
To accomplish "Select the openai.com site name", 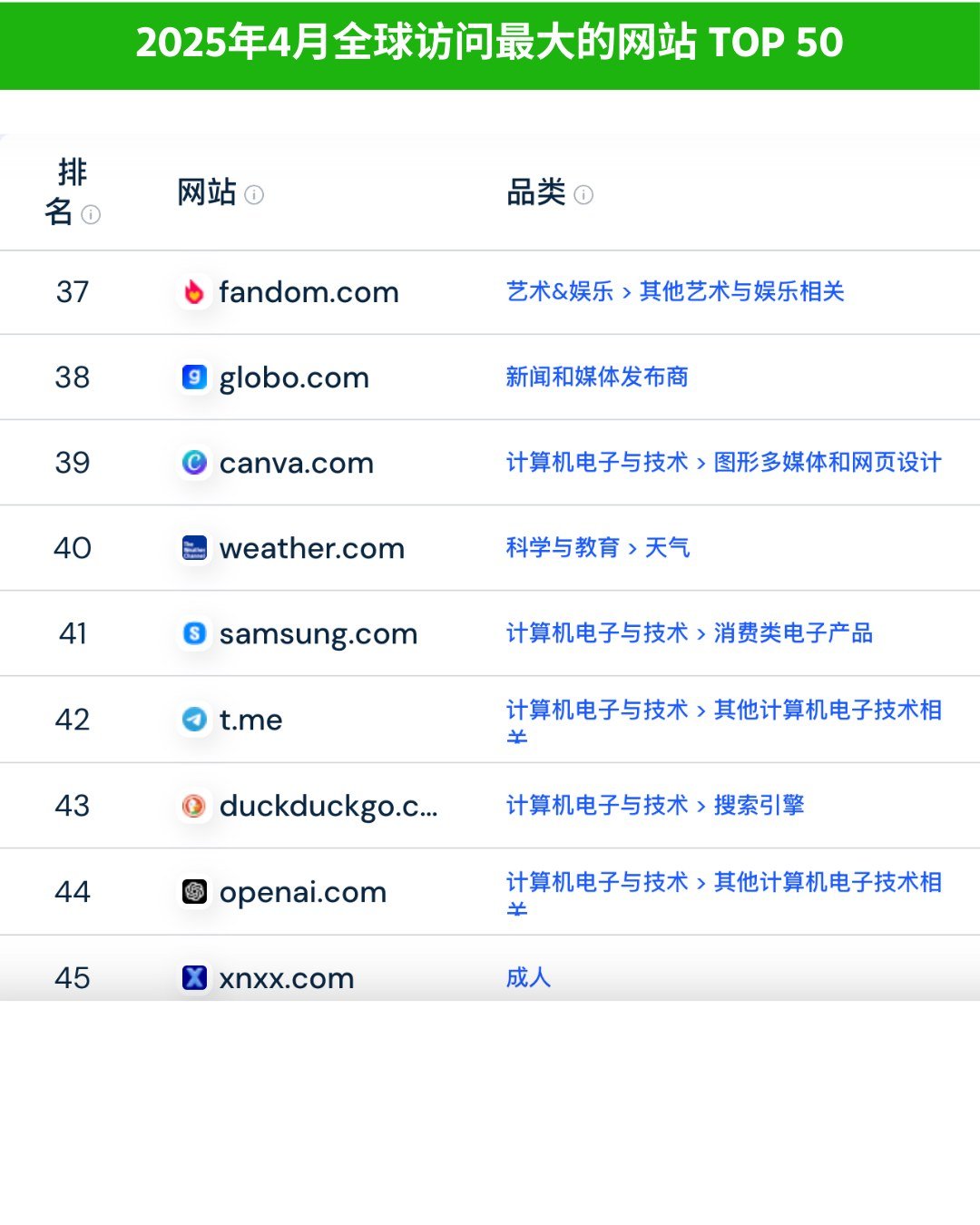I will point(302,893).
